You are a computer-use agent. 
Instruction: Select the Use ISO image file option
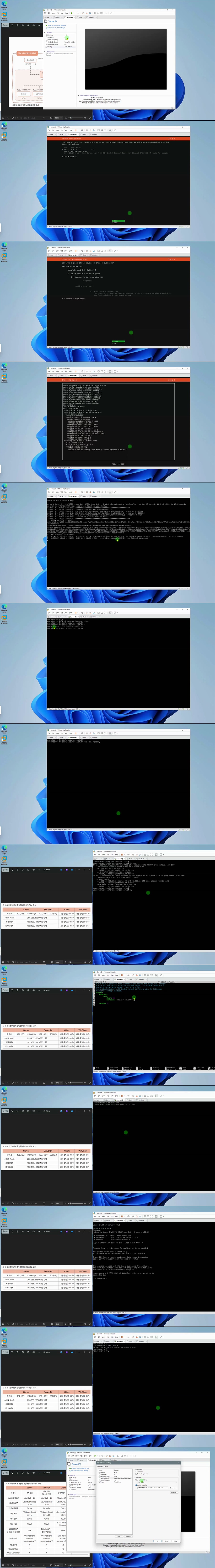point(136,1485)
